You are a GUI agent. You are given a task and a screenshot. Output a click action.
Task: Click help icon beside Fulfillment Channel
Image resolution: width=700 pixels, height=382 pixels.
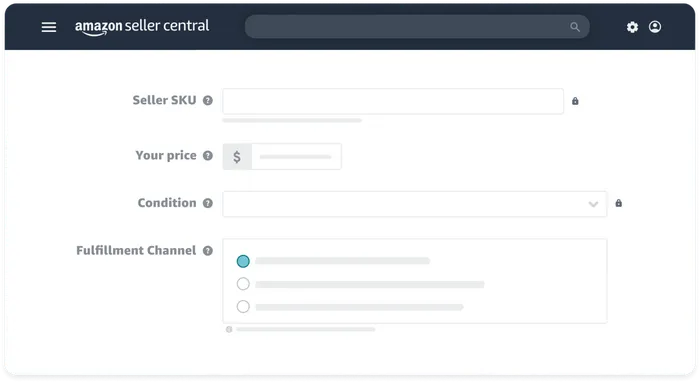pyautogui.click(x=208, y=251)
